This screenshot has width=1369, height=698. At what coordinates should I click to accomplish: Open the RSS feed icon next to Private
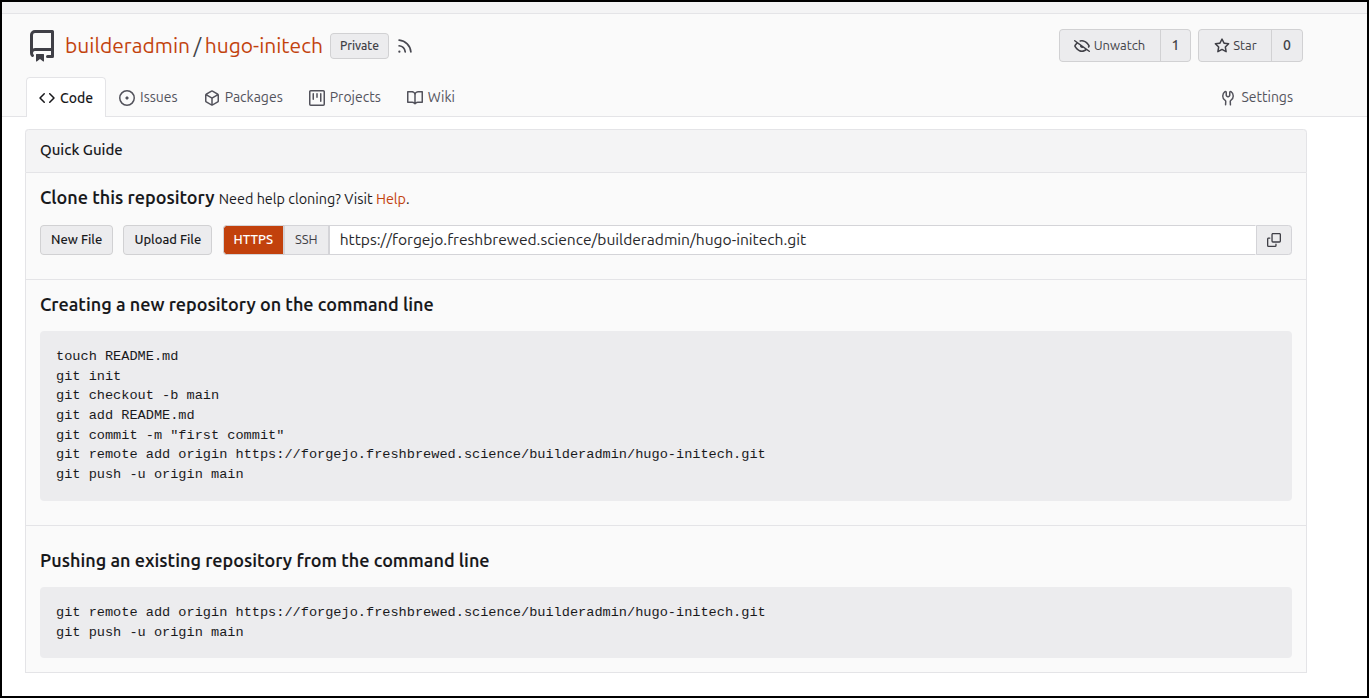(x=405, y=46)
